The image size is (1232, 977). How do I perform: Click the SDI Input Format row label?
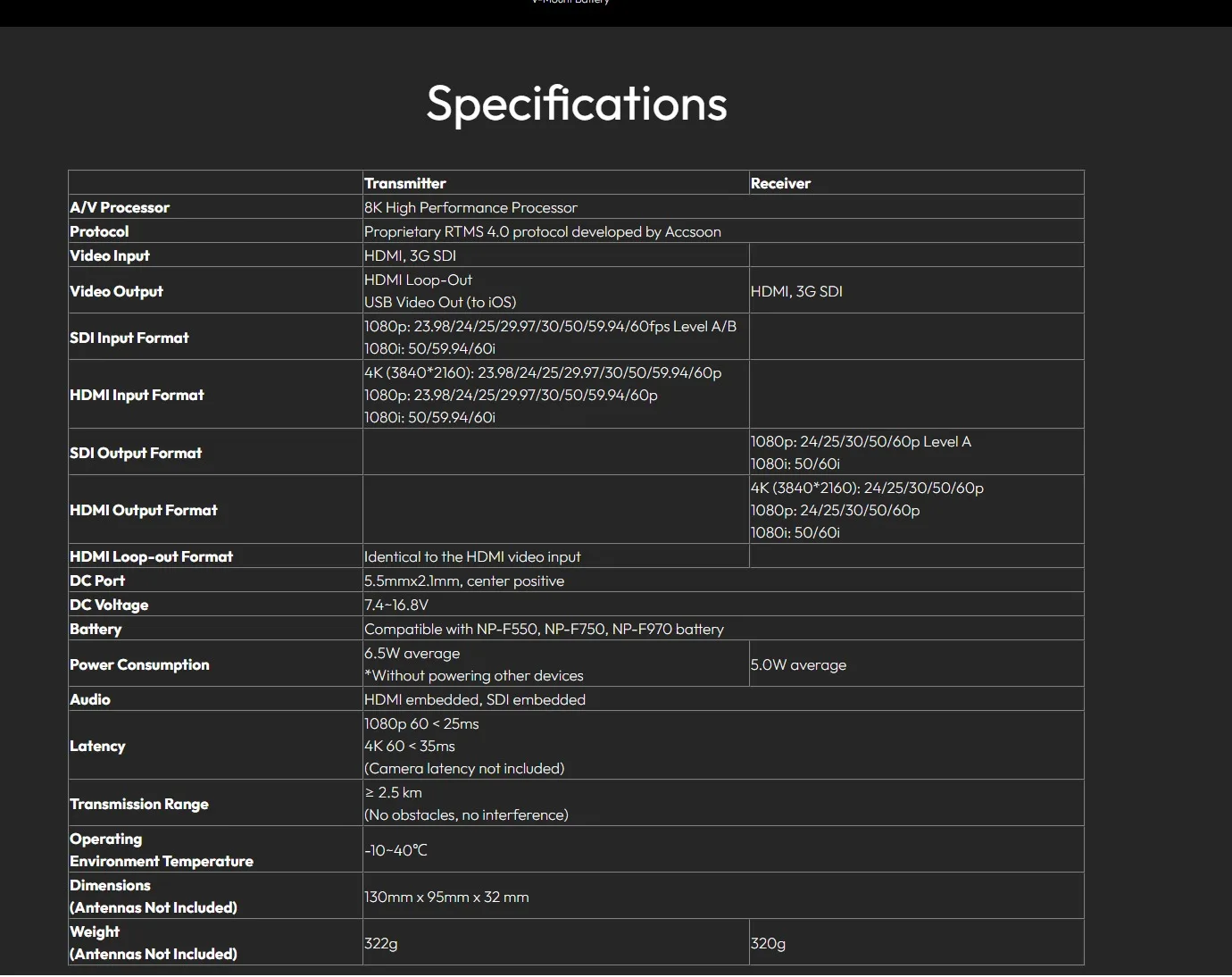[x=129, y=338]
